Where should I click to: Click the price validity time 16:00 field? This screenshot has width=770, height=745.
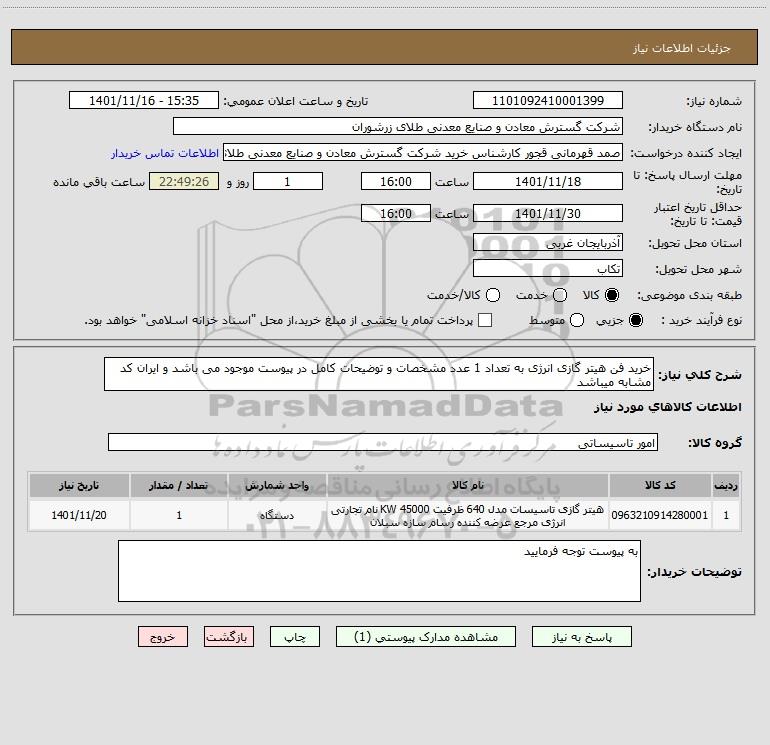click(x=396, y=213)
